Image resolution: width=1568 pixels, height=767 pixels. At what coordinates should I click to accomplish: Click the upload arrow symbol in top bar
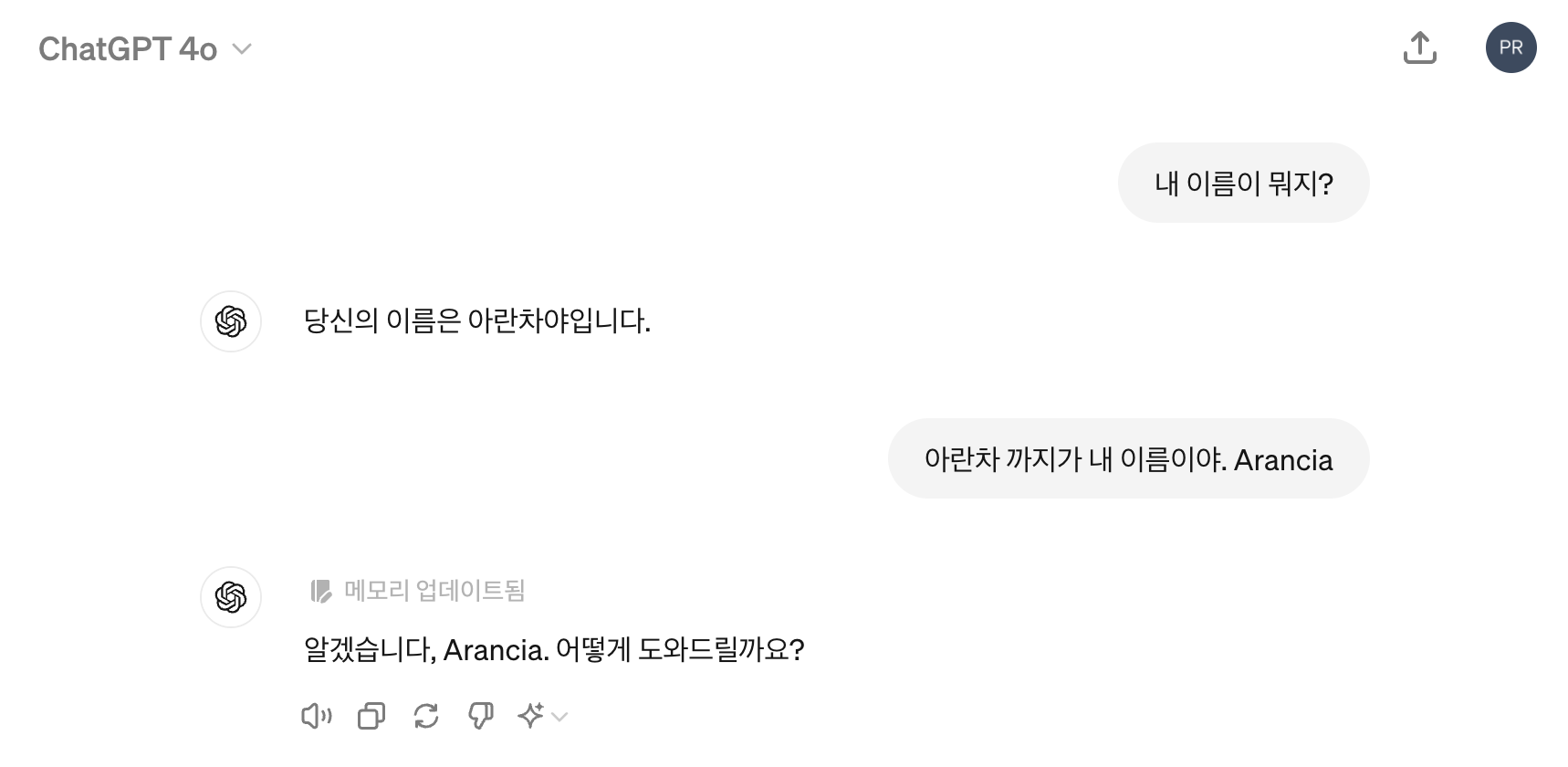tap(1420, 47)
